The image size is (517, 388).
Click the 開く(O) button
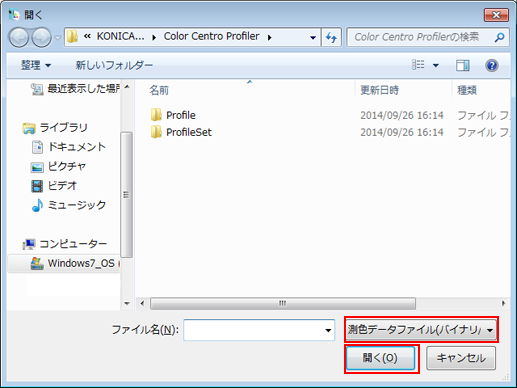380,358
